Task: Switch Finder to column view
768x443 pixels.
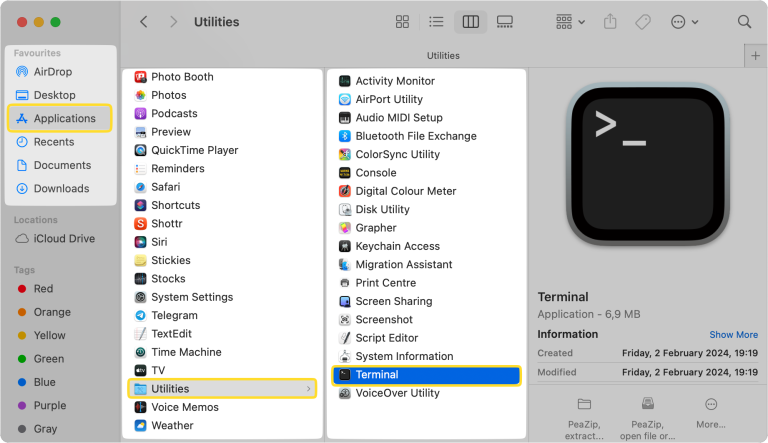Action: click(x=470, y=22)
